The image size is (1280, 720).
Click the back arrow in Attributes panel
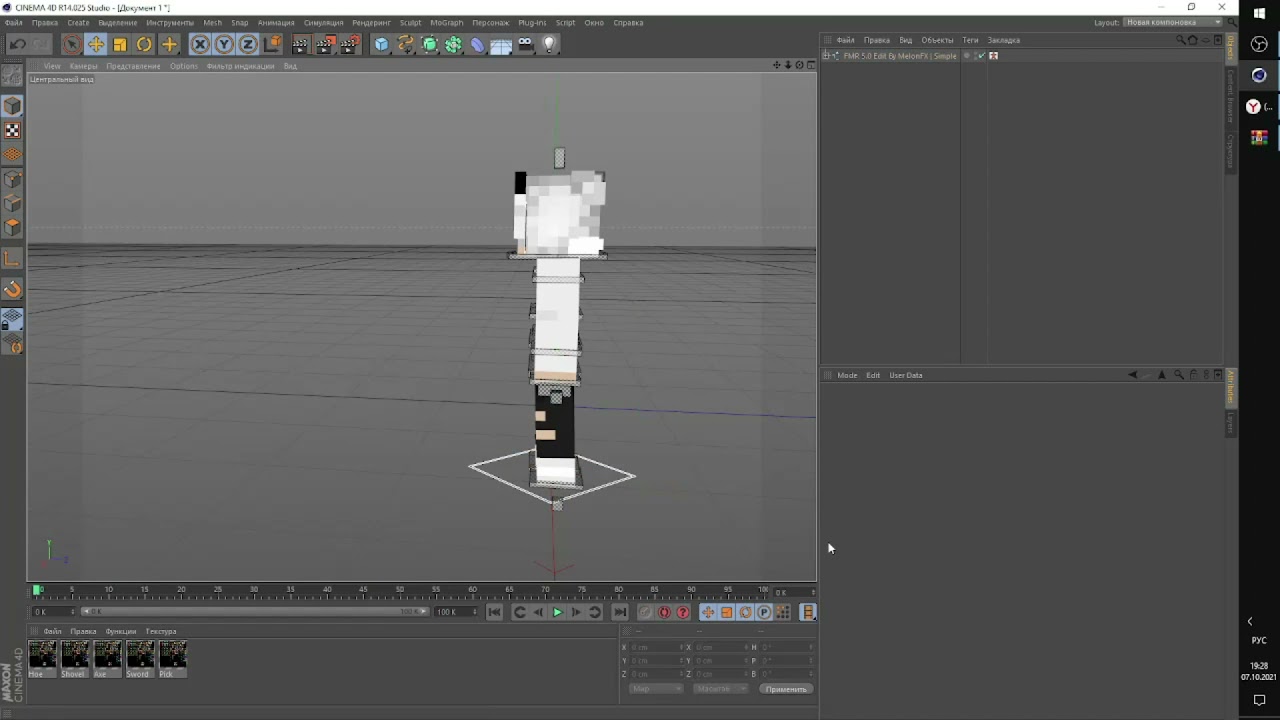1132,375
